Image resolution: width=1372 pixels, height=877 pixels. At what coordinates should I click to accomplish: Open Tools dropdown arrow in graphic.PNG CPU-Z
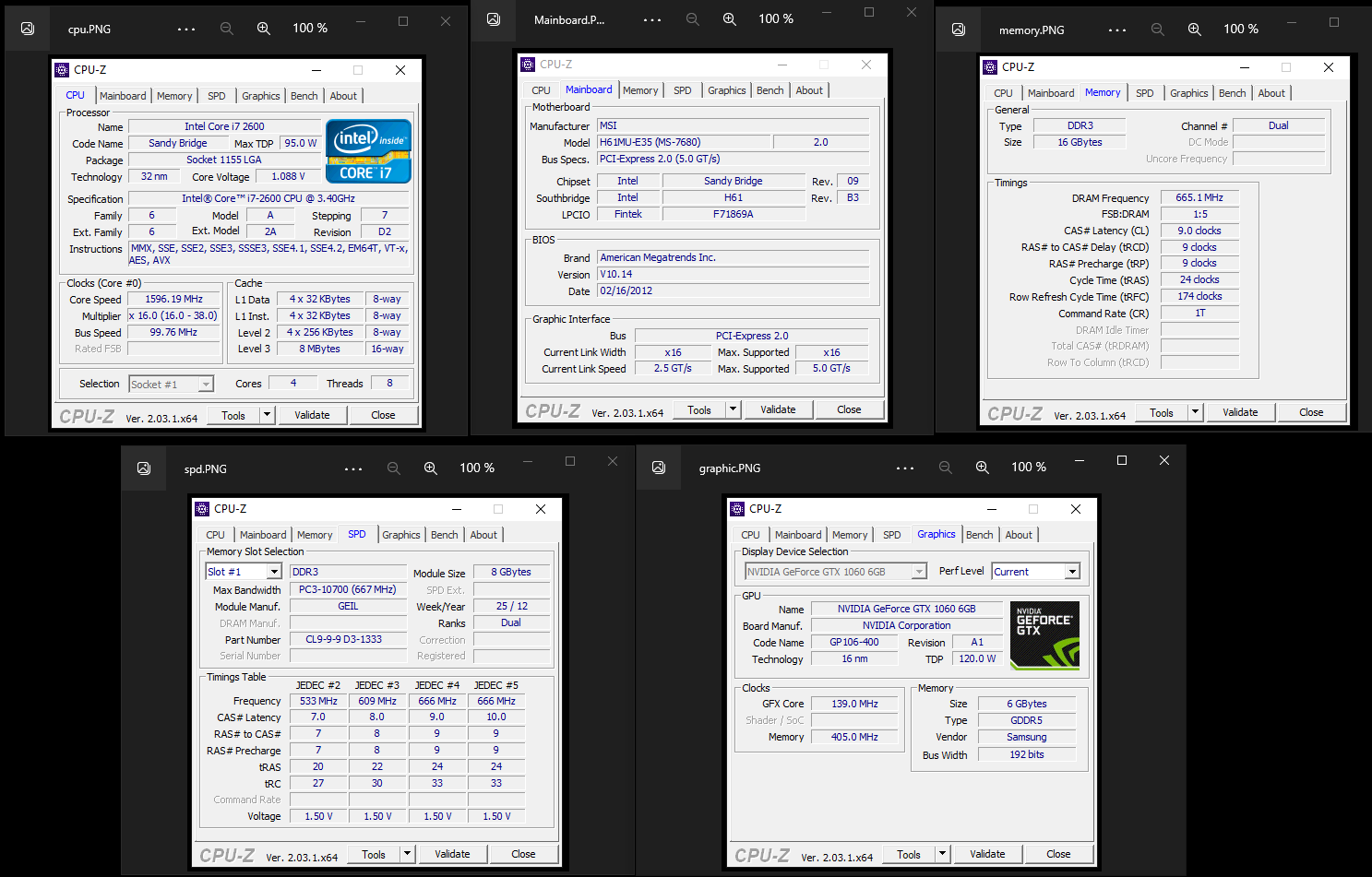942,854
